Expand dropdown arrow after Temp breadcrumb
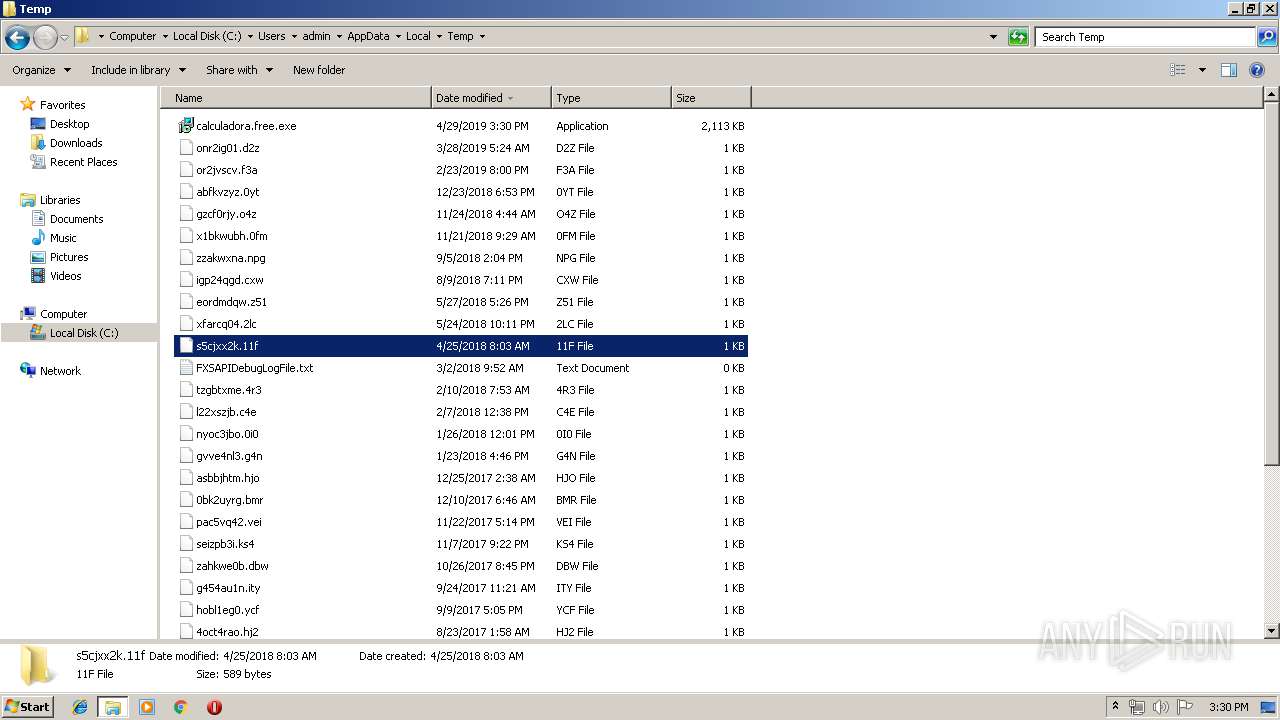Viewport: 1280px width, 720px height. (482, 36)
